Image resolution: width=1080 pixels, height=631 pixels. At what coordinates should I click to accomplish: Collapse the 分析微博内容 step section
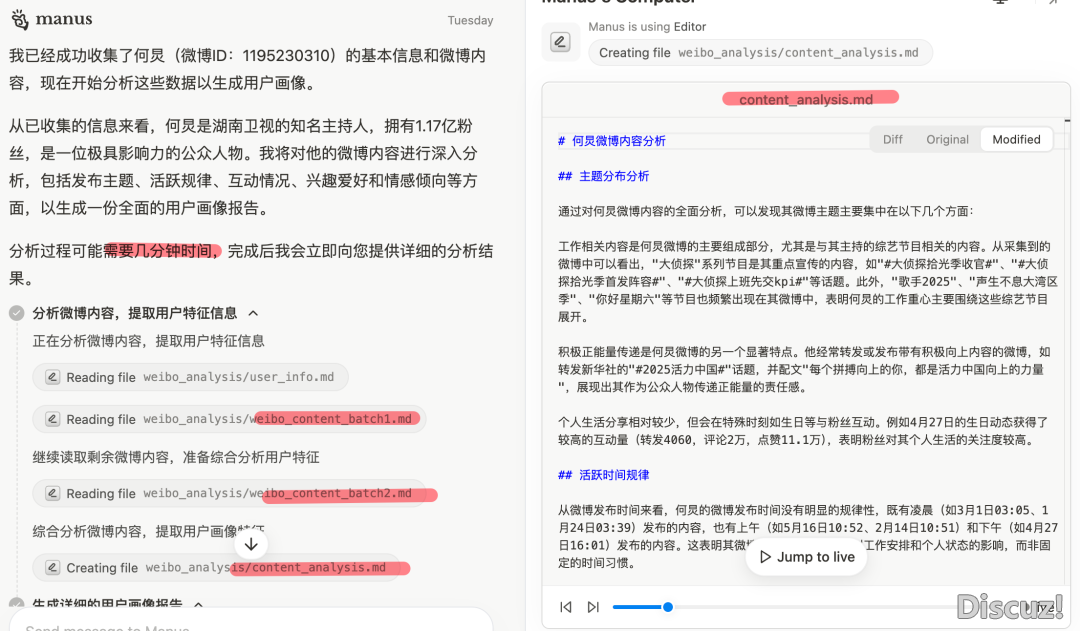[253, 313]
